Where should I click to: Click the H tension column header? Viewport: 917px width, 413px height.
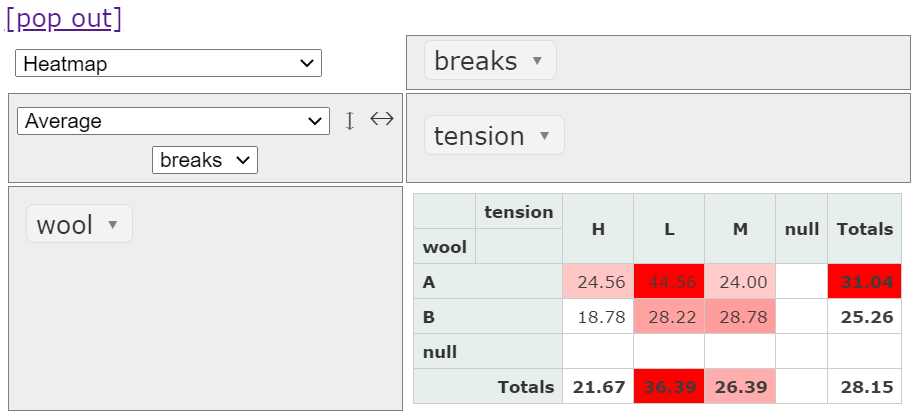(x=598, y=229)
